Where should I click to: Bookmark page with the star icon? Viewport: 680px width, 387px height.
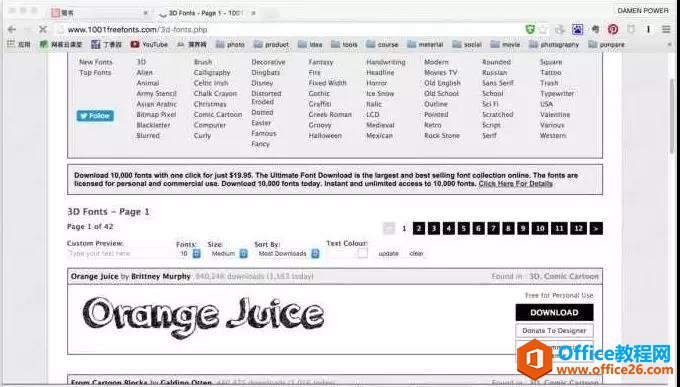coord(543,30)
